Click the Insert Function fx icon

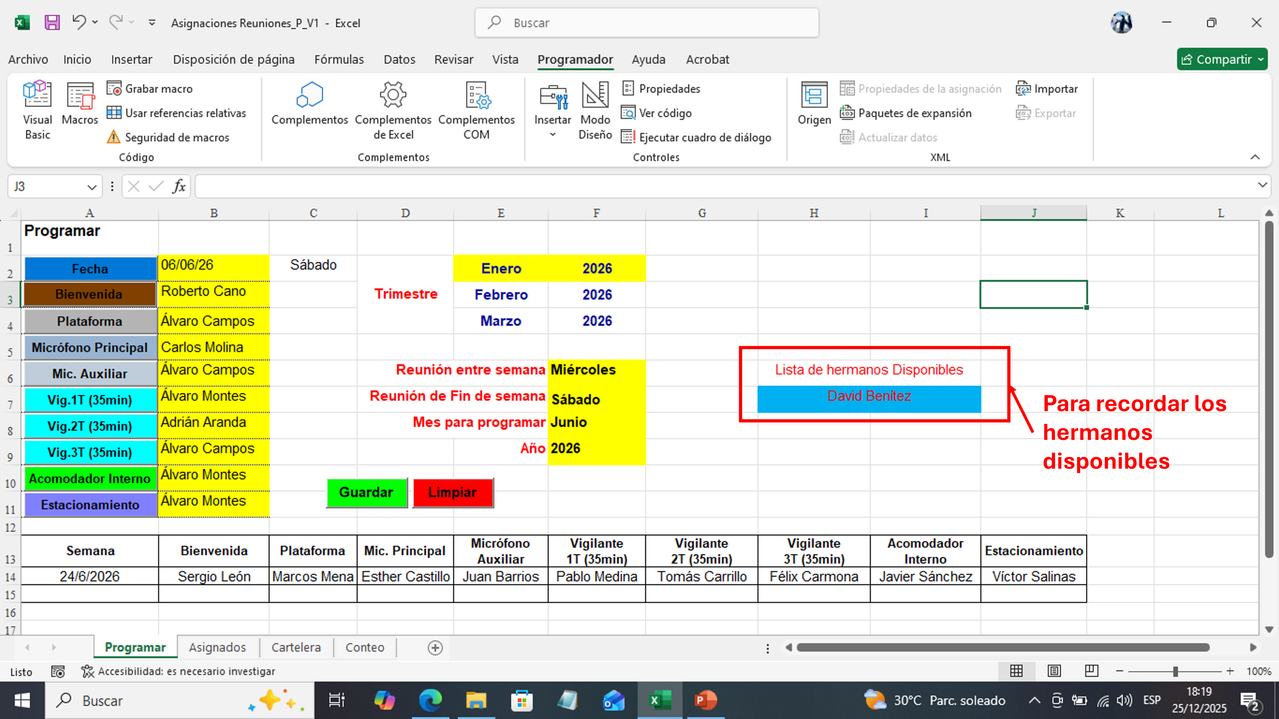(179, 186)
